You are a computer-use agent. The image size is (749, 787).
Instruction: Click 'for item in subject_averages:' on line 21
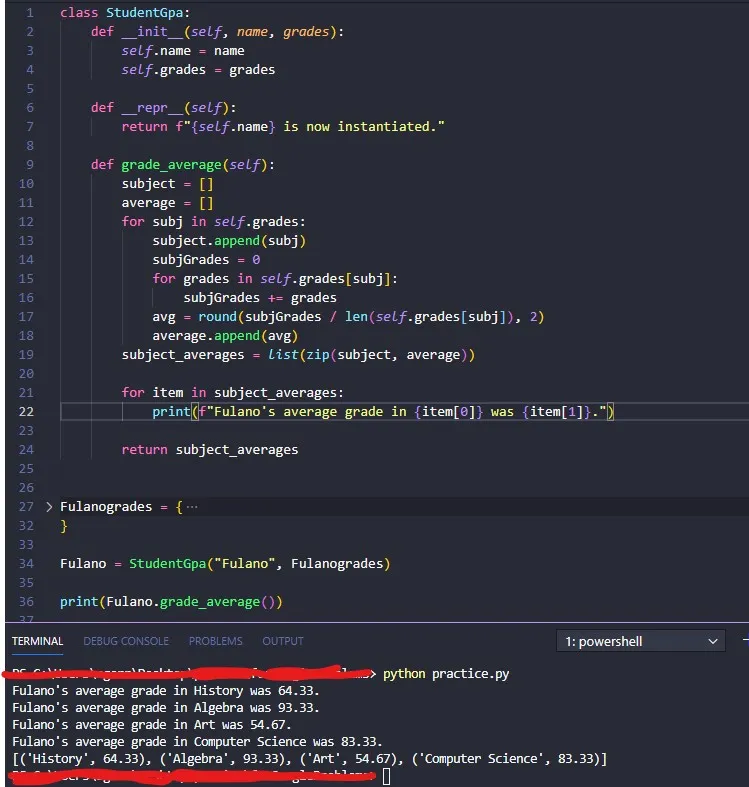(x=233, y=392)
